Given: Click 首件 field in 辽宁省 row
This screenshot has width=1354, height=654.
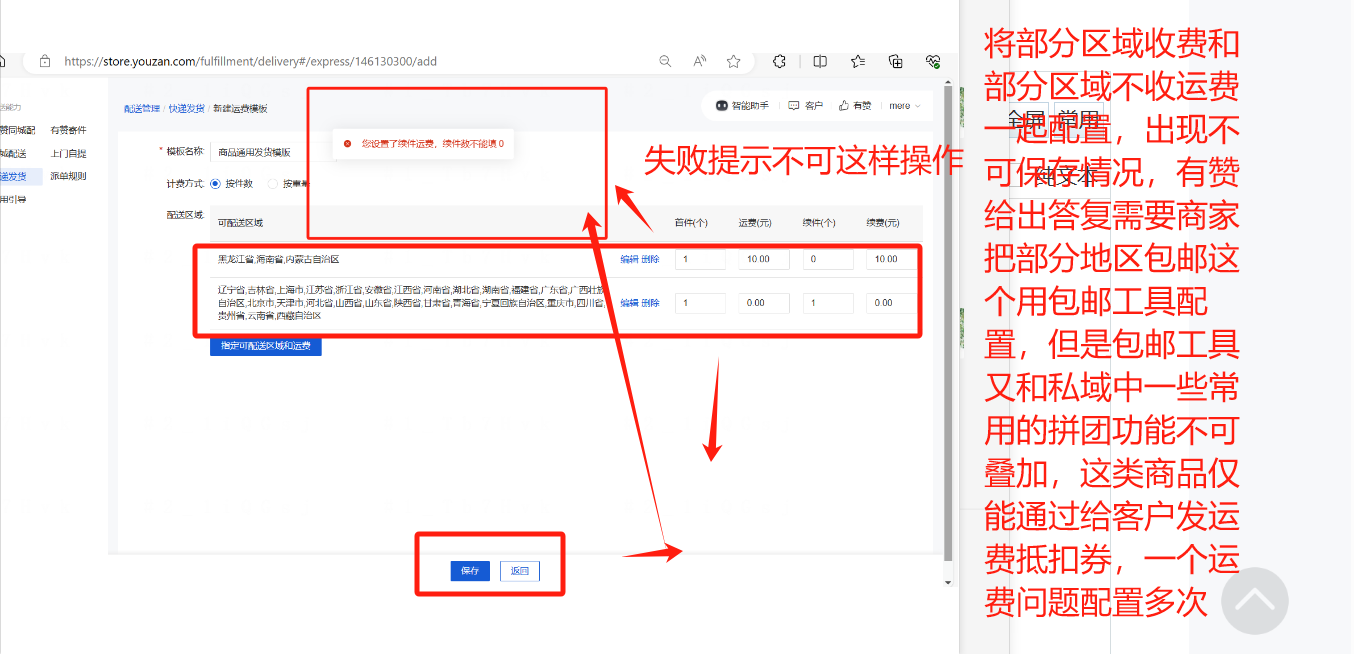Looking at the screenshot, I should (700, 303).
